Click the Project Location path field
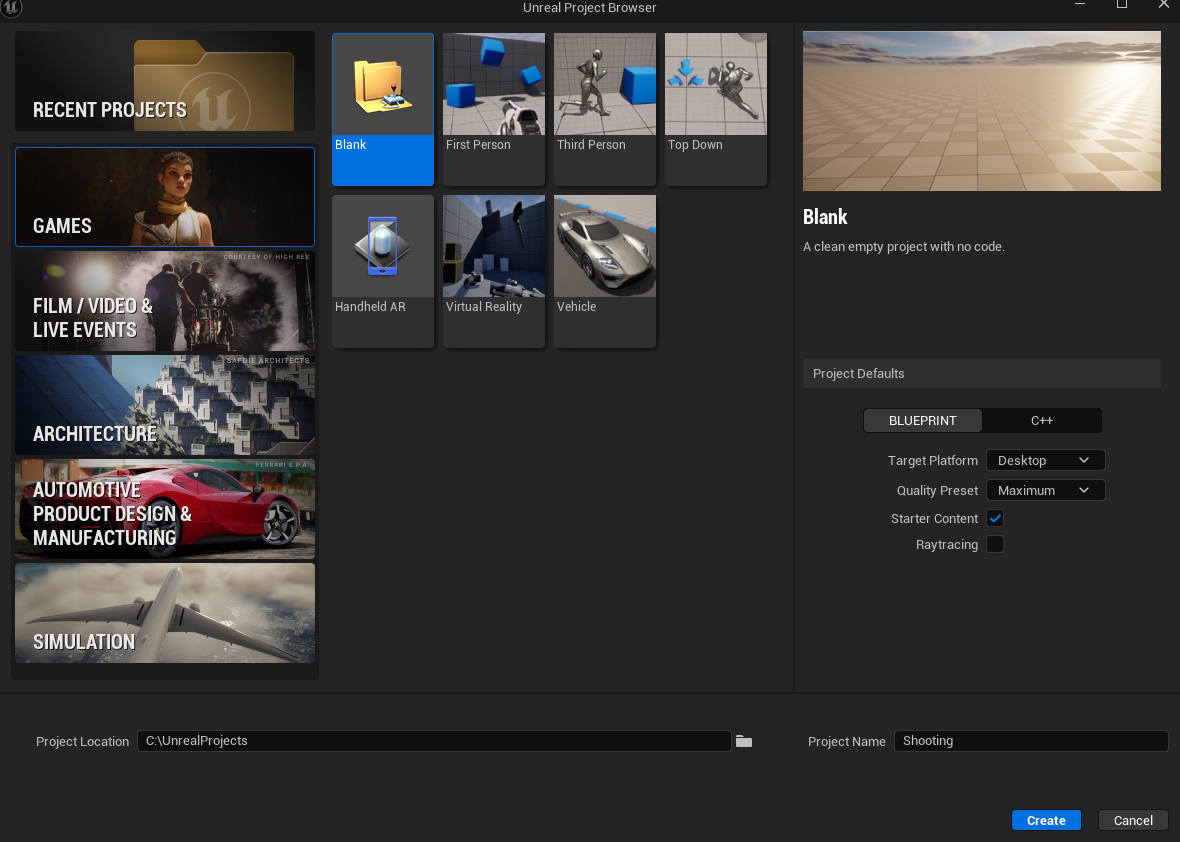Image resolution: width=1180 pixels, height=842 pixels. 434,741
